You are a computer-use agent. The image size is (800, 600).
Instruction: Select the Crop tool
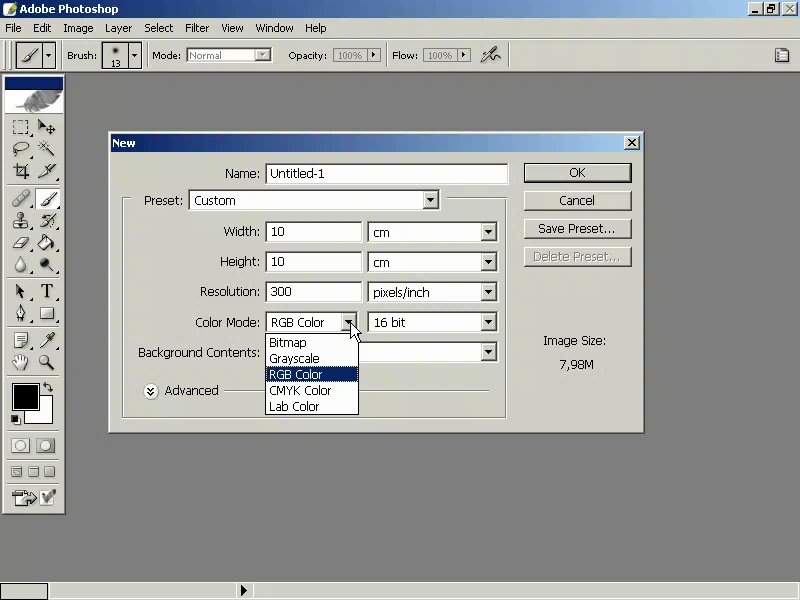[20, 170]
